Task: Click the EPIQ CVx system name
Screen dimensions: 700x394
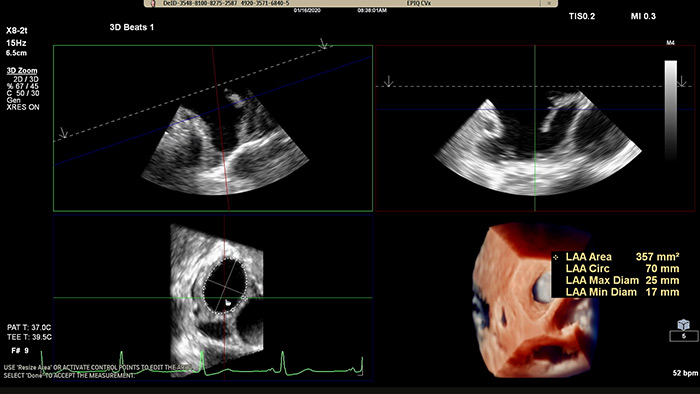Action: (419, 3)
